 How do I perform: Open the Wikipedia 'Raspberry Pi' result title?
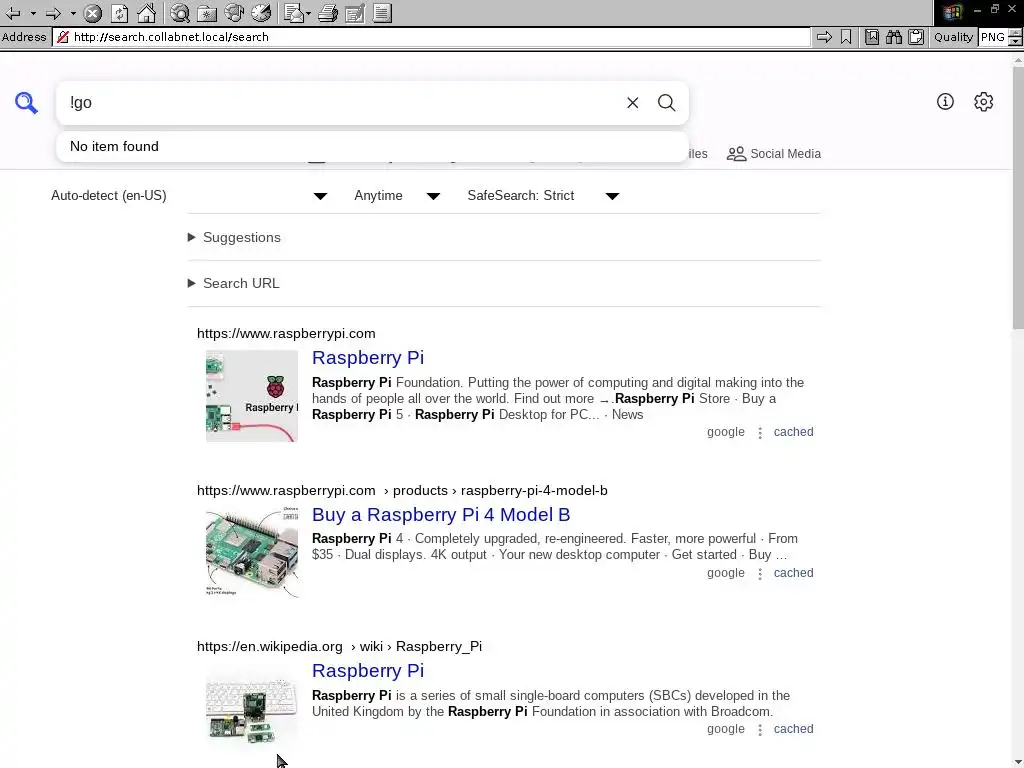368,671
